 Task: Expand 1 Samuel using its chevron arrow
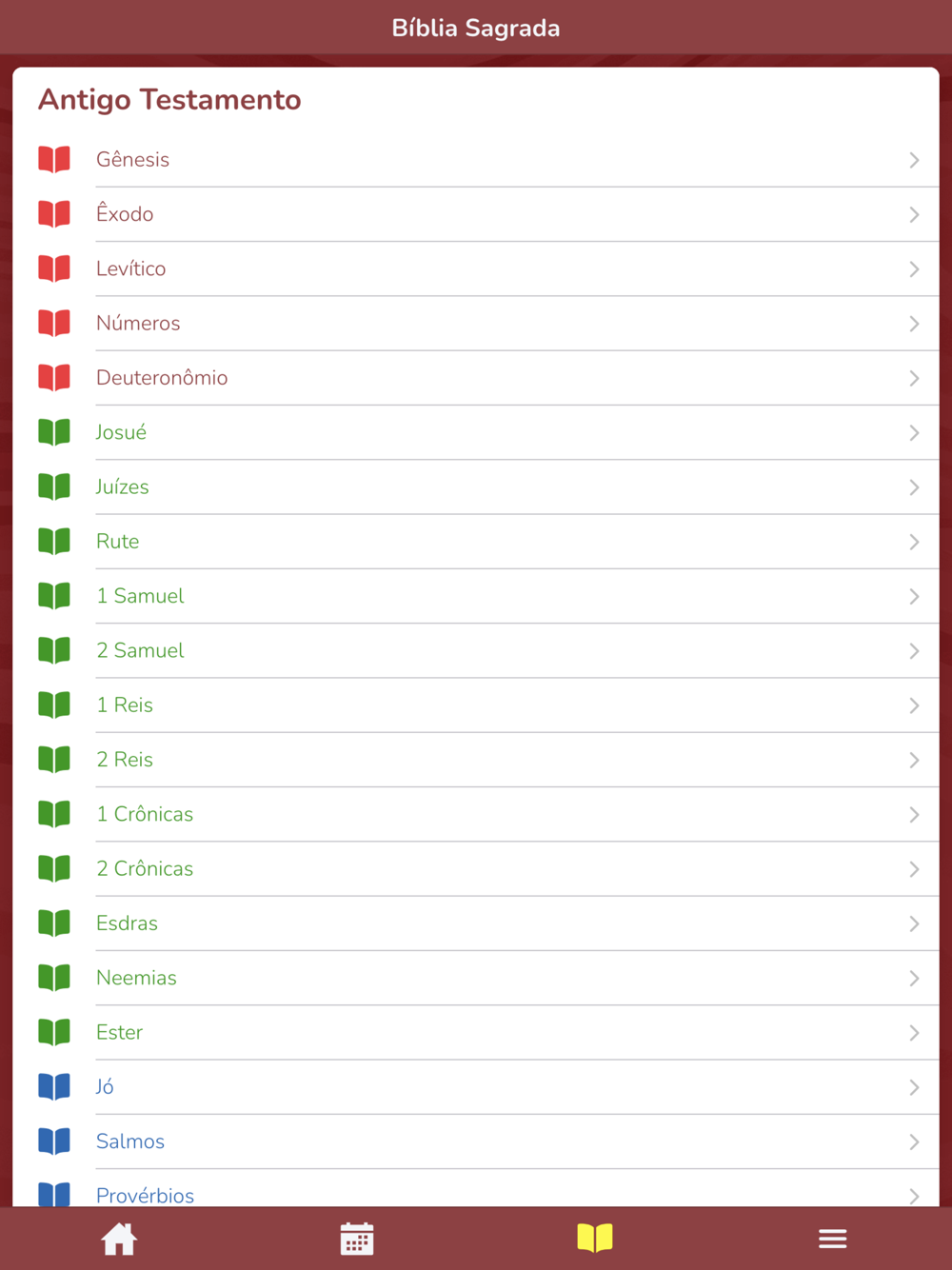coord(914,596)
